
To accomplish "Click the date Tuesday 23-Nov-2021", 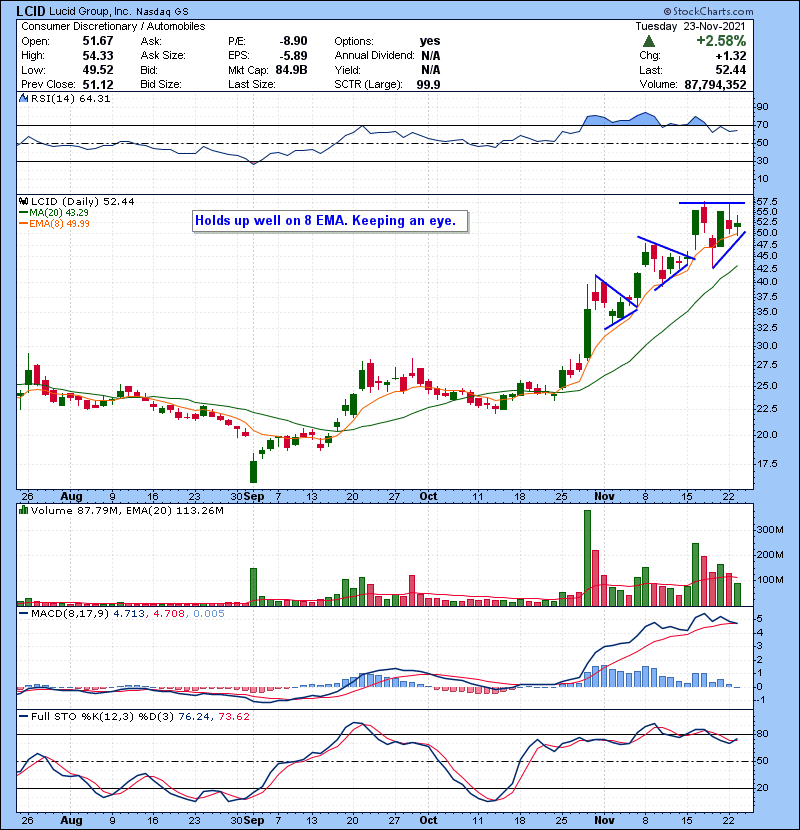I will (690, 26).
